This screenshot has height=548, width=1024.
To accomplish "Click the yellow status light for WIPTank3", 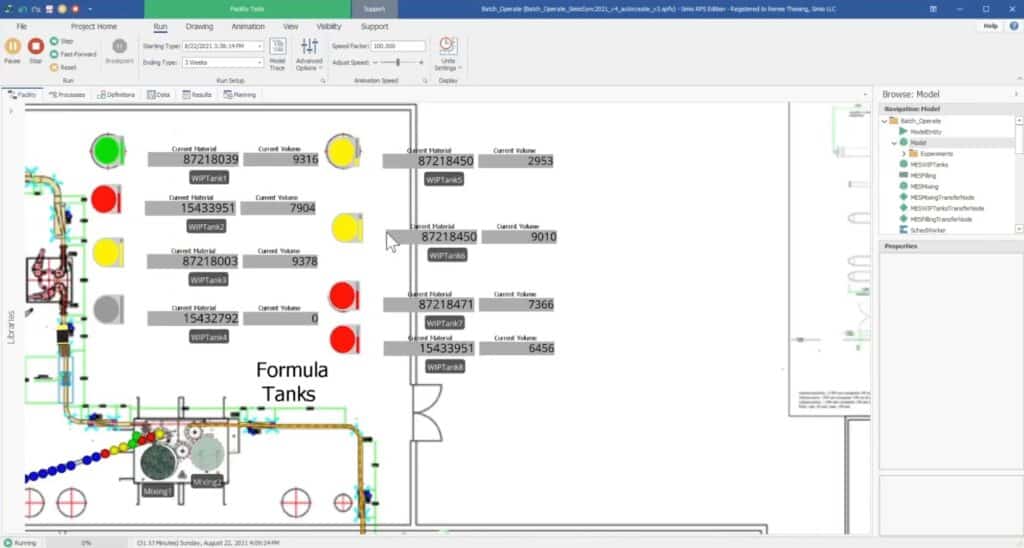I will (108, 253).
